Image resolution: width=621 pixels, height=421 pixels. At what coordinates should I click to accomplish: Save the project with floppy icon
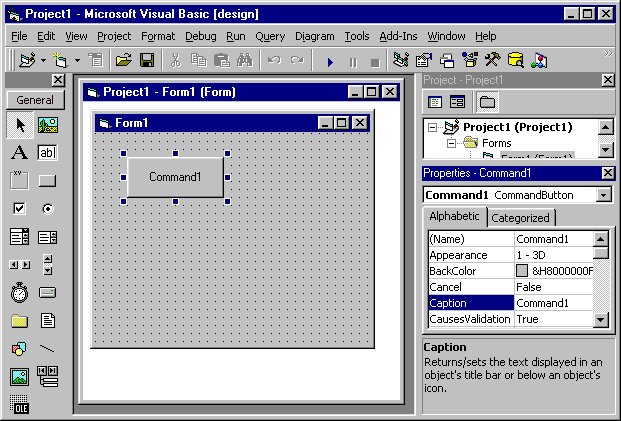[x=147, y=61]
